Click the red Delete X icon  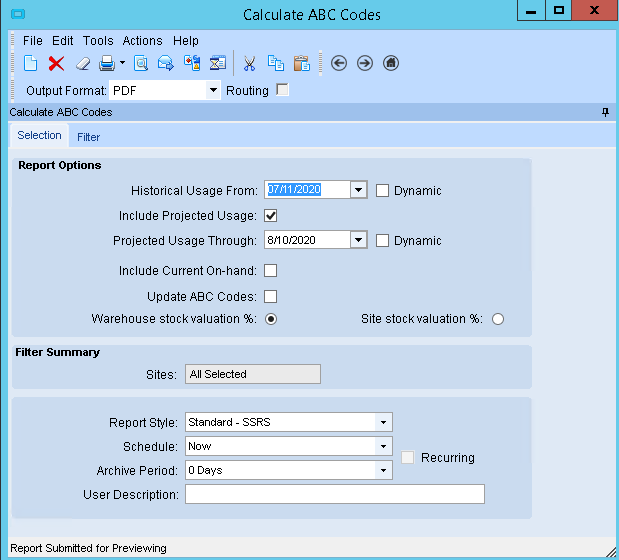[56, 63]
